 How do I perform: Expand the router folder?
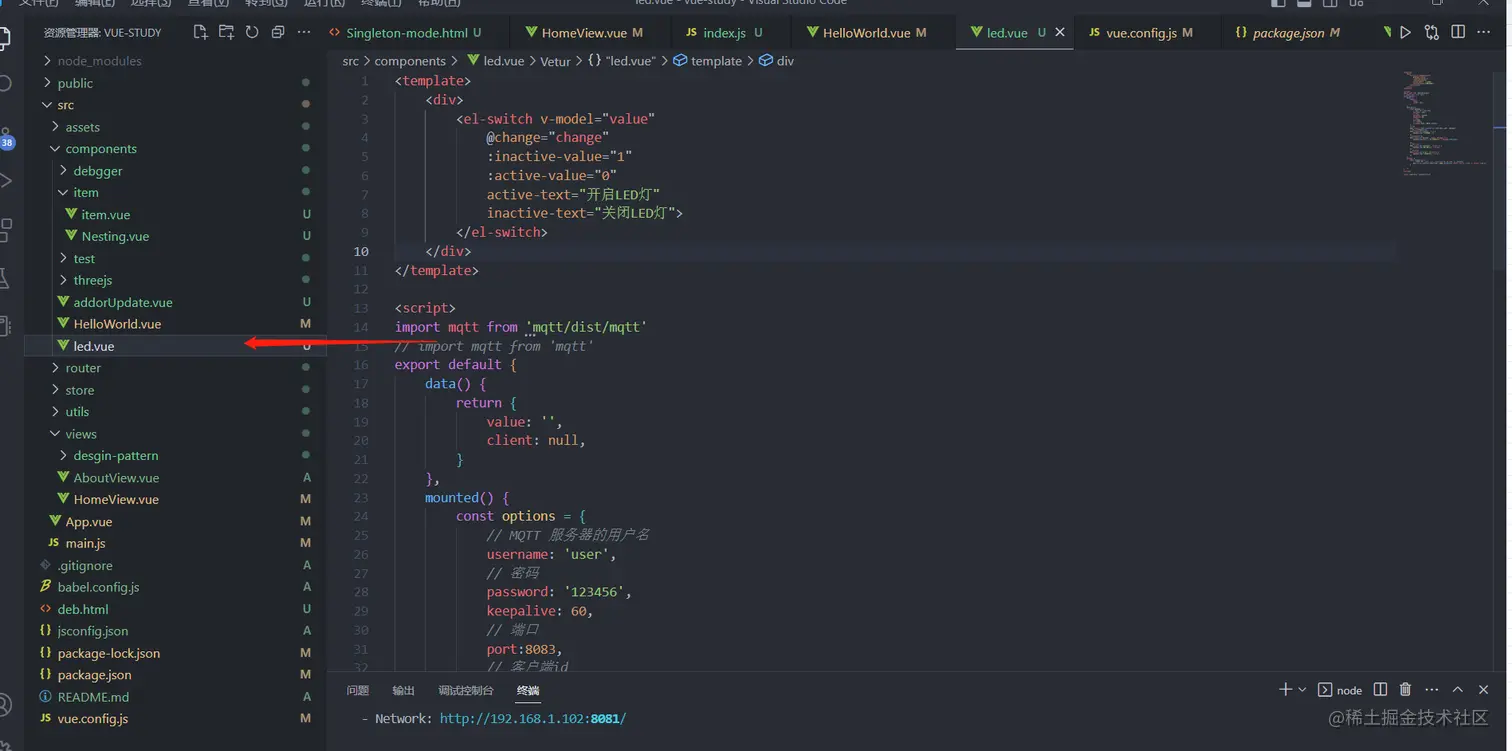174,368
